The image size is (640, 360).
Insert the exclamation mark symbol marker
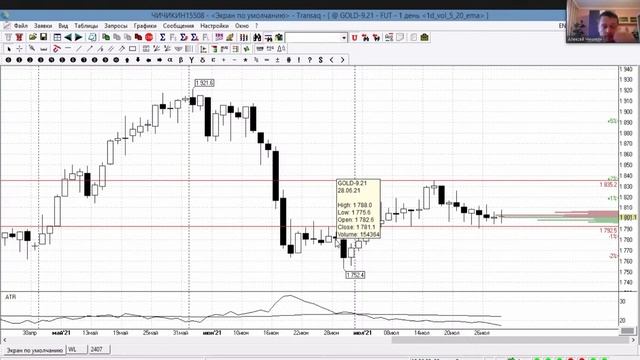(299, 60)
